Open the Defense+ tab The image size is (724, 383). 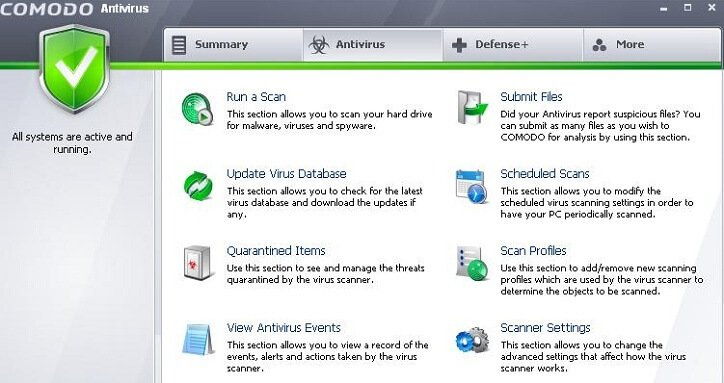point(513,45)
